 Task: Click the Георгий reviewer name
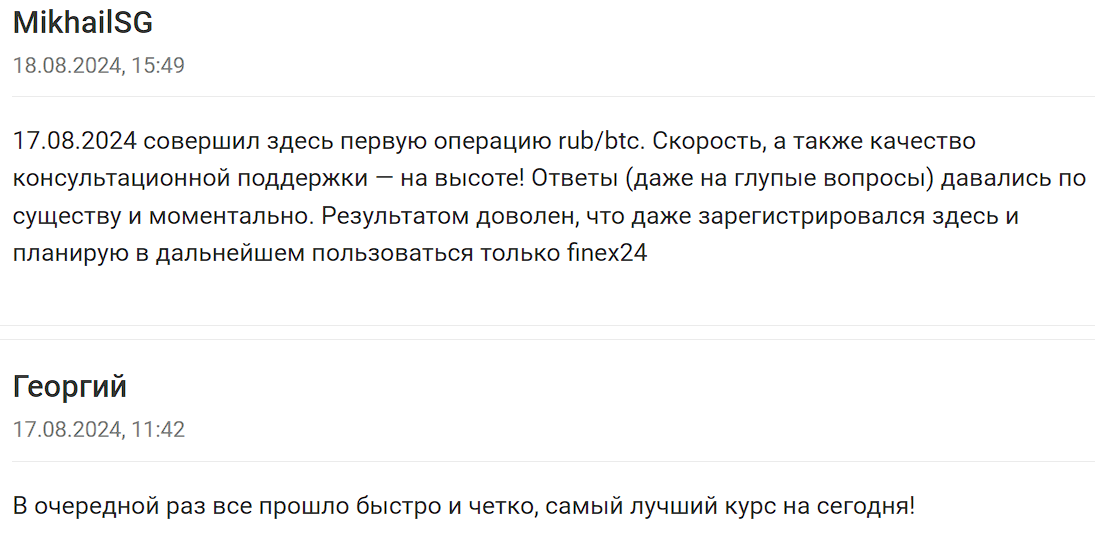click(70, 387)
